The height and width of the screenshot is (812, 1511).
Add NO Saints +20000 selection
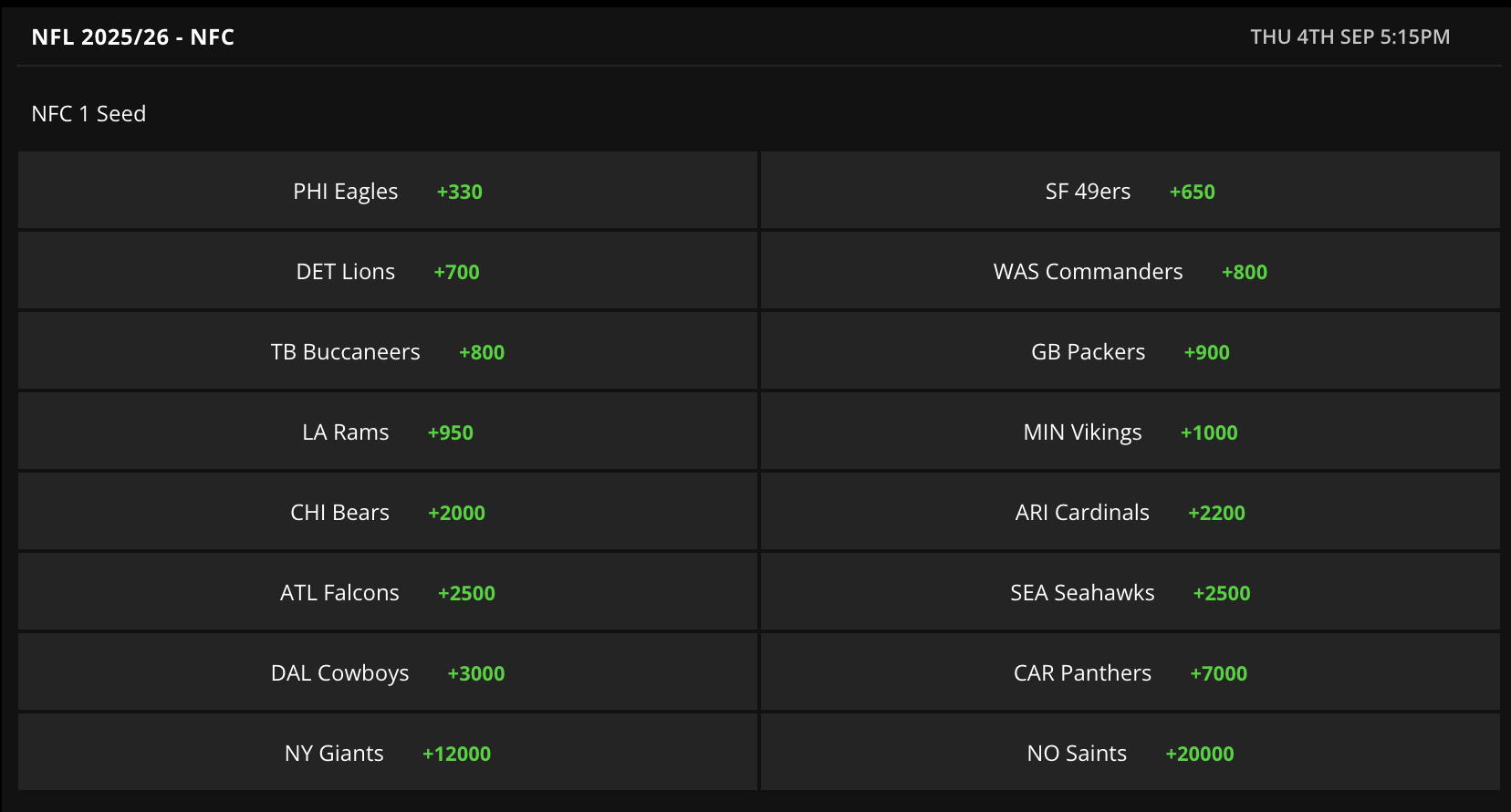pos(1131,753)
